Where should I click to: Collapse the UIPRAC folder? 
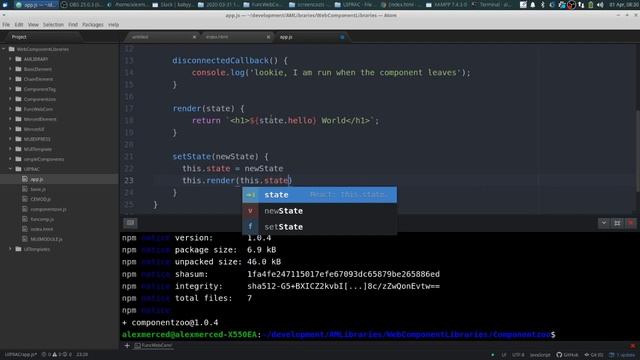pyautogui.click(x=11, y=169)
